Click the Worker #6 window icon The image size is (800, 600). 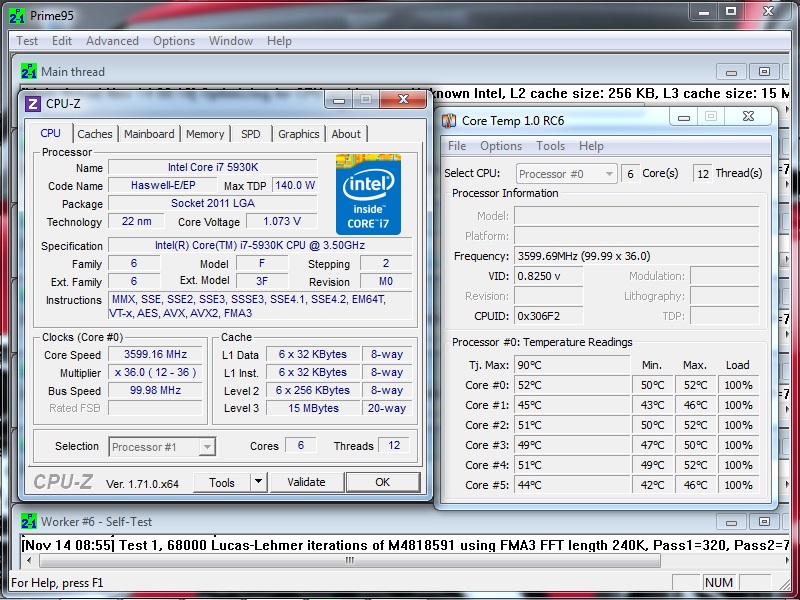[29, 521]
